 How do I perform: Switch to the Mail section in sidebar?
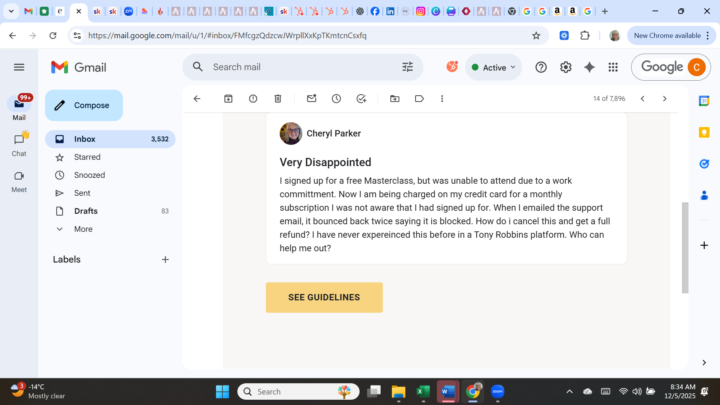19,109
